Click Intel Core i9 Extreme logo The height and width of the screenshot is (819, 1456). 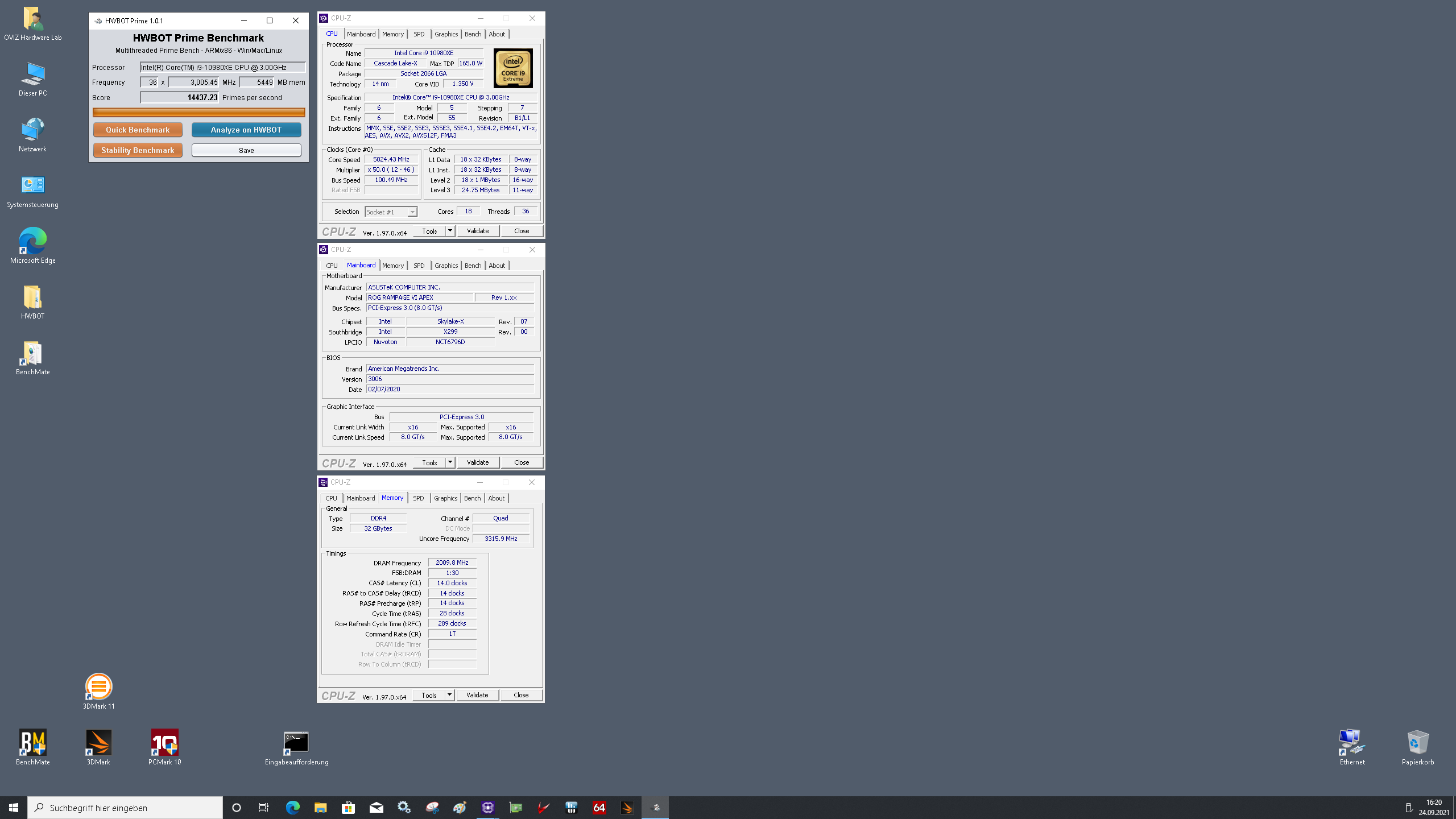[x=513, y=68]
